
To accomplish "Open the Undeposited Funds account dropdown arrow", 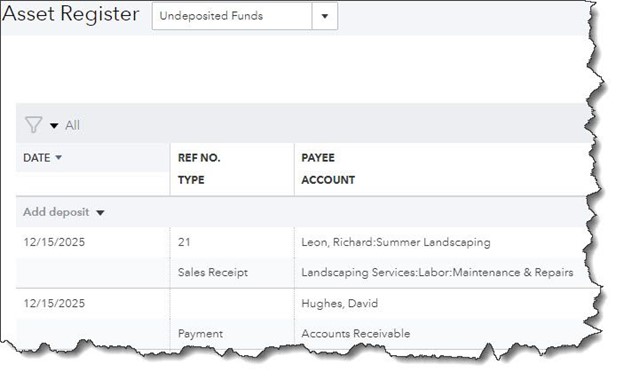I will (x=325, y=16).
